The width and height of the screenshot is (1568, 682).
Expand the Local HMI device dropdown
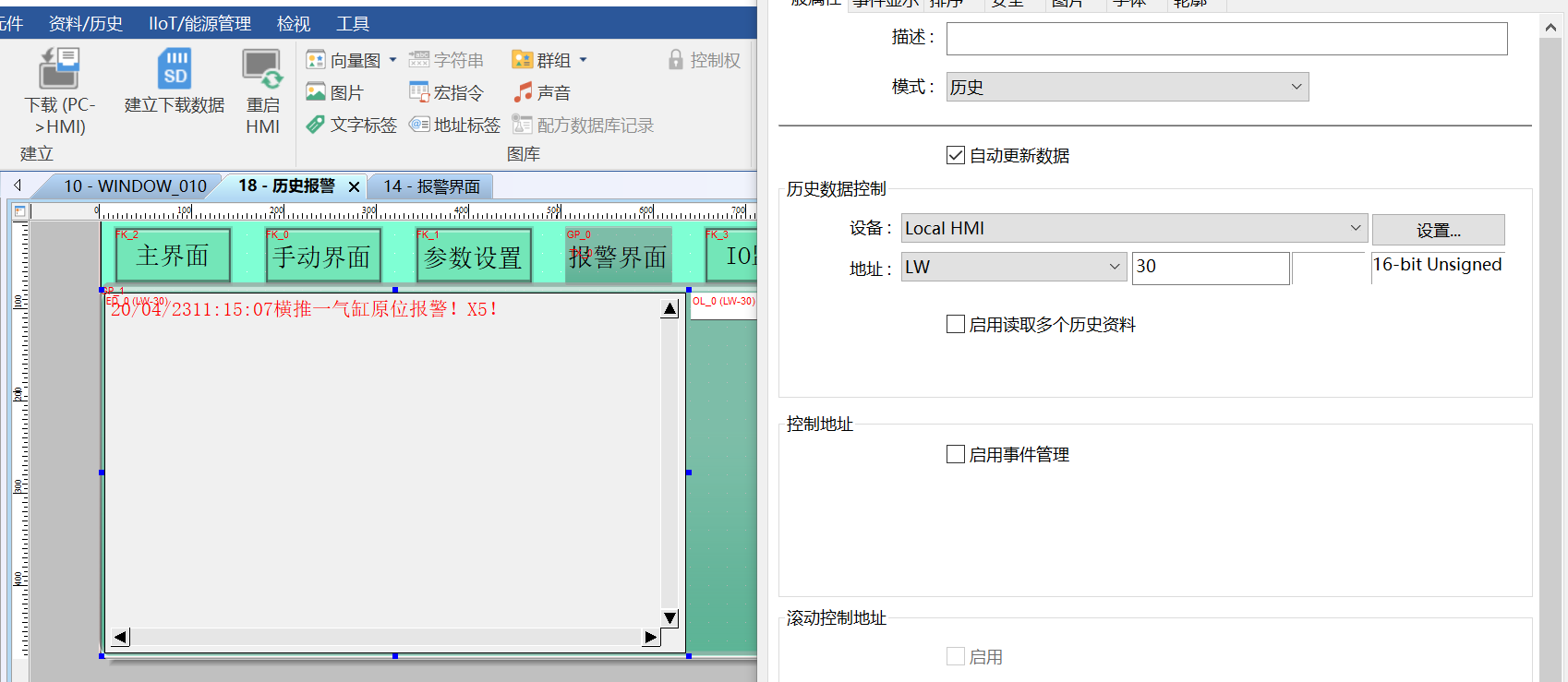(1134, 228)
